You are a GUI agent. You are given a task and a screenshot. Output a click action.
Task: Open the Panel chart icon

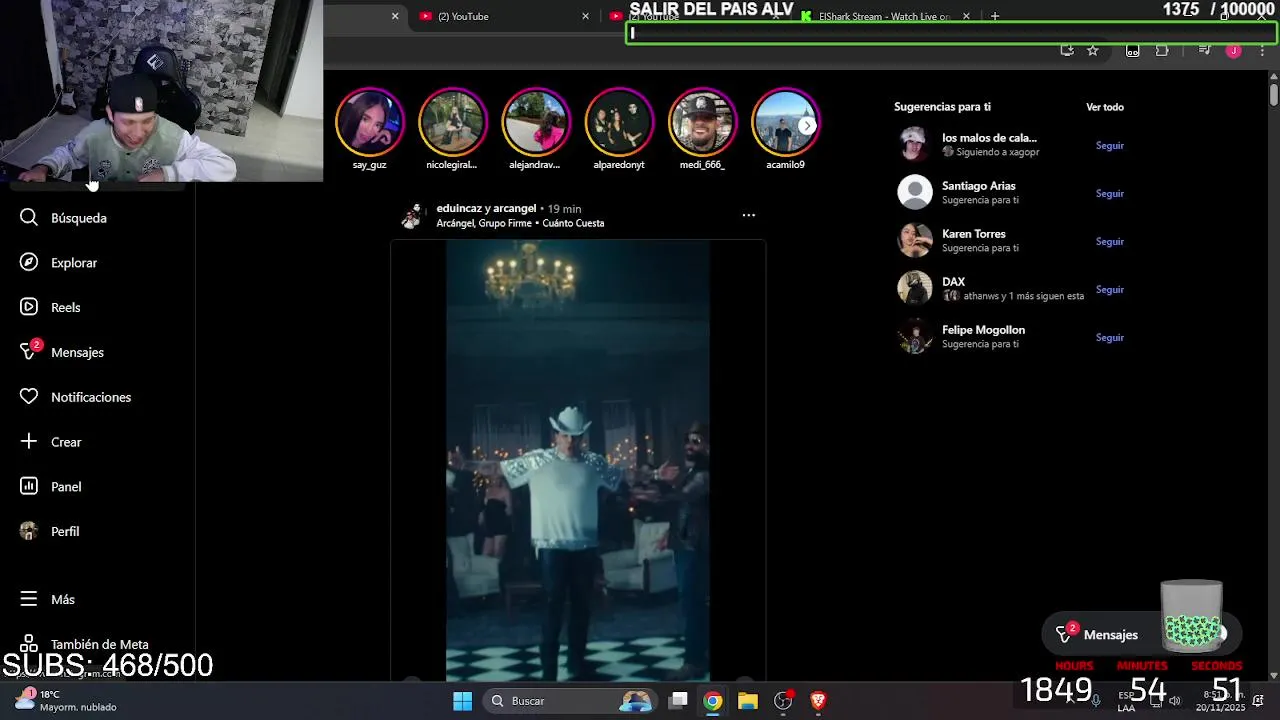point(29,486)
